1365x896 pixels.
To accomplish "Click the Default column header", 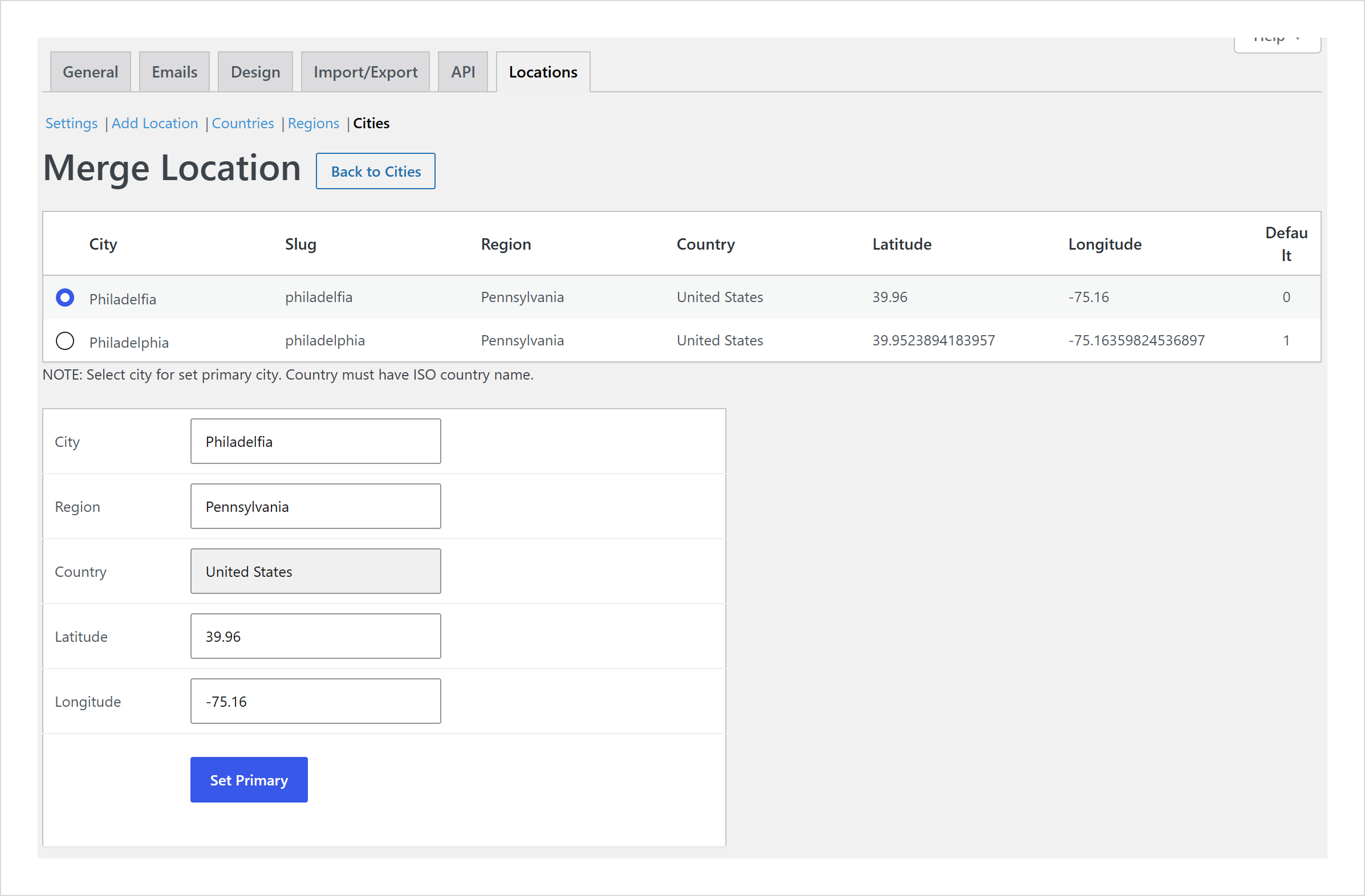I will point(1286,243).
